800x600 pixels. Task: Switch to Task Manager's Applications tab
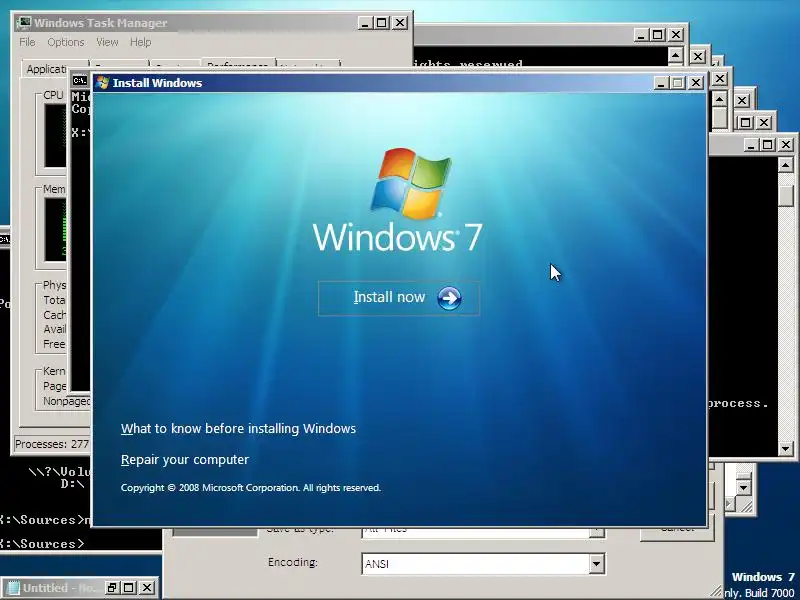coord(46,69)
